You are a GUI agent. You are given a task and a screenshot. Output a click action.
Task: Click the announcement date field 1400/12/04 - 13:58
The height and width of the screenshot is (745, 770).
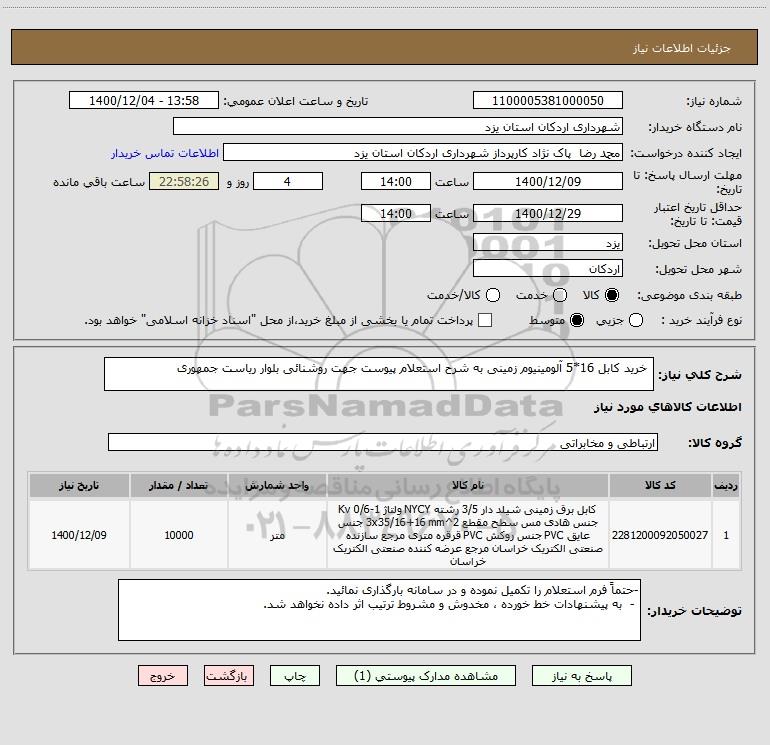[x=144, y=100]
